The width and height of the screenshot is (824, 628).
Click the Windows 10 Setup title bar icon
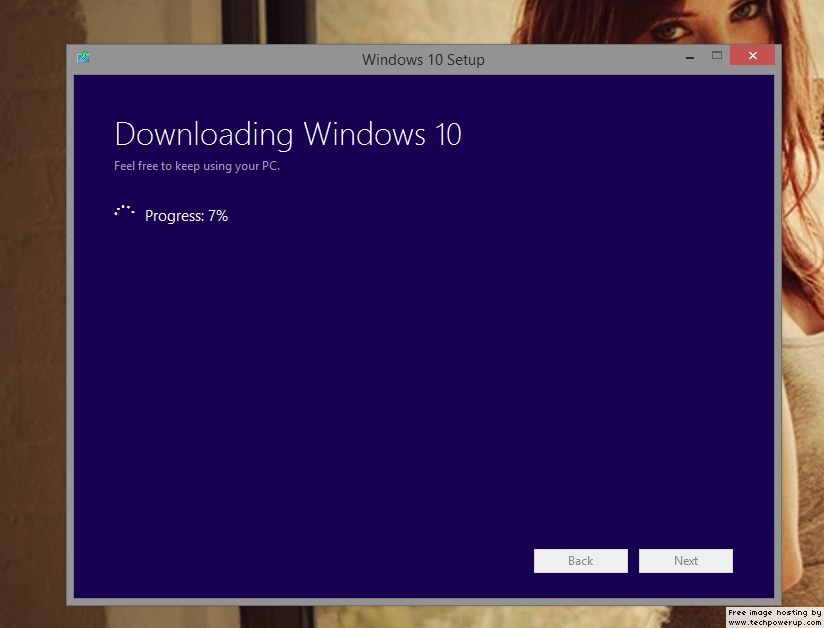83,57
